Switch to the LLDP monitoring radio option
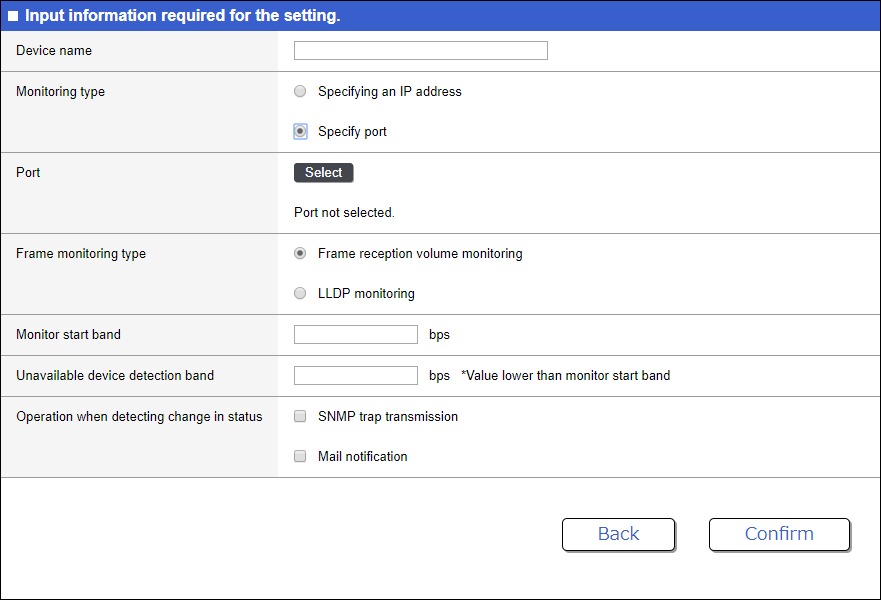The image size is (881, 600). coord(300,294)
